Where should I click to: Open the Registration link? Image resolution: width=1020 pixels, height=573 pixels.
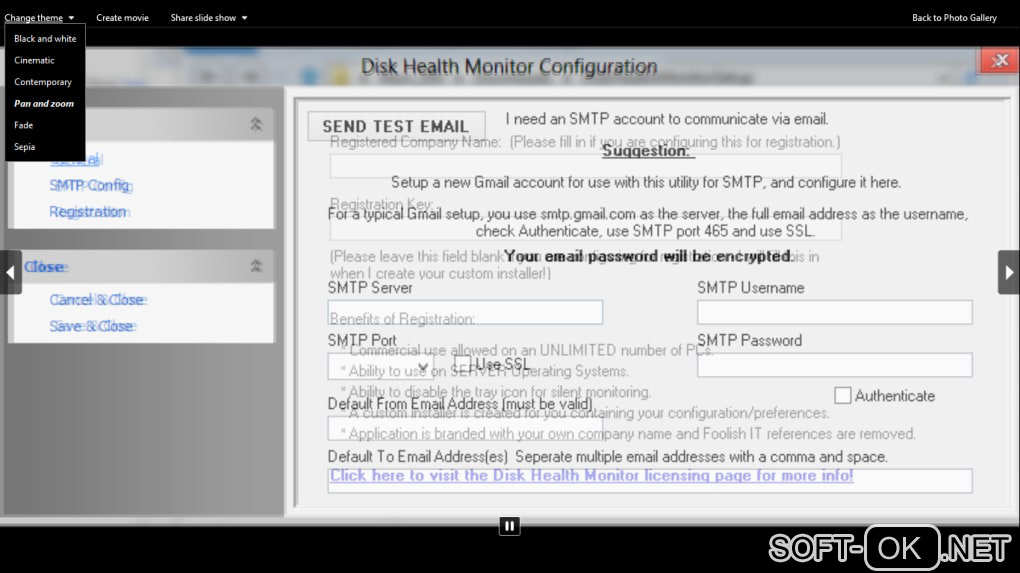point(88,211)
